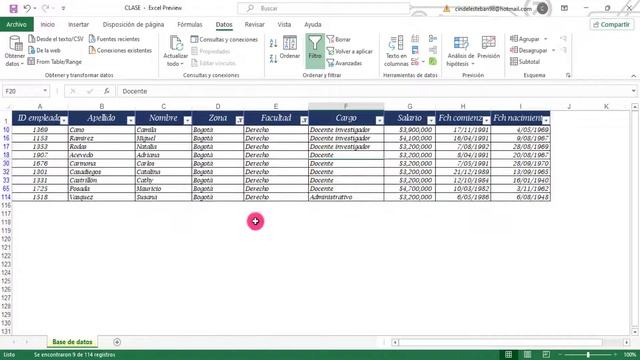Viewport: 640px width, 360px height.
Task: Open Facultad filter dropdown
Action: 304,120
